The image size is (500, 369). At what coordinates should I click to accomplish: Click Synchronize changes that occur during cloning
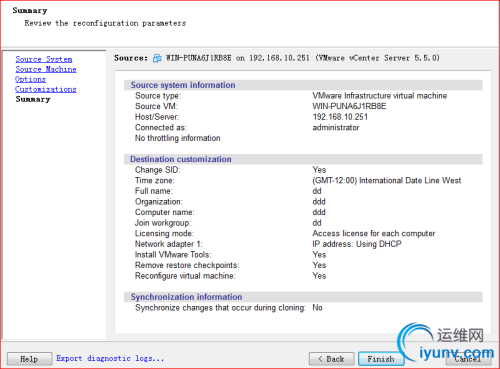tap(220, 308)
